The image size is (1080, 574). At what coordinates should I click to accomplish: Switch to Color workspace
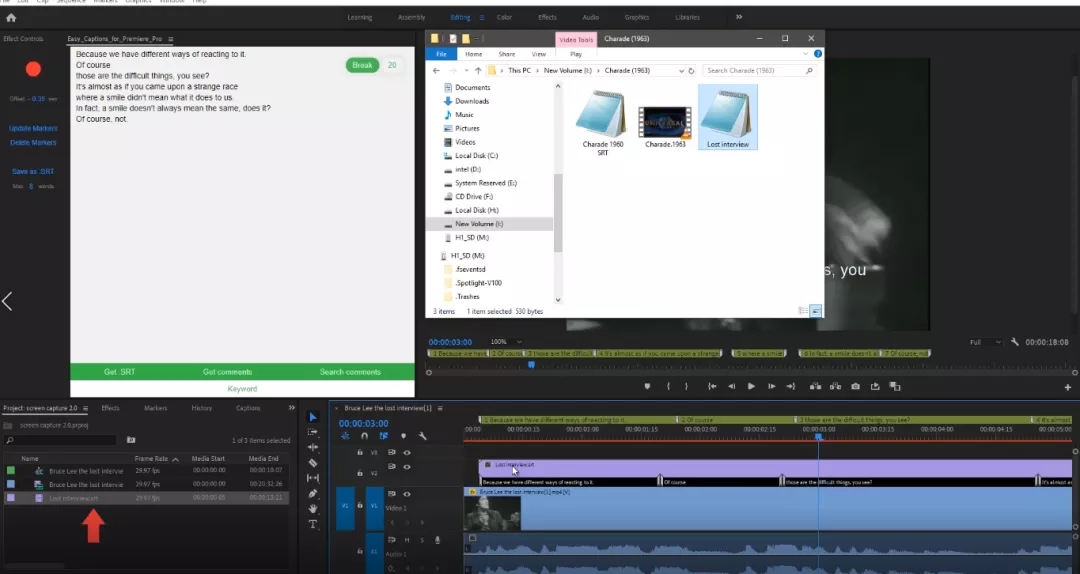504,17
